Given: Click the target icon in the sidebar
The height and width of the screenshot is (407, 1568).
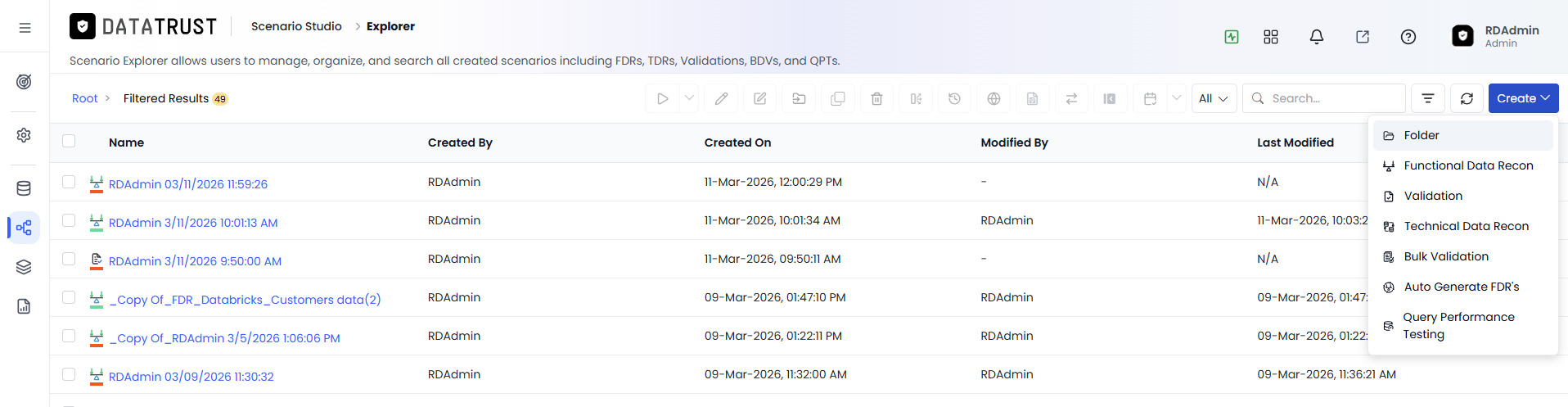Looking at the screenshot, I should click(x=24, y=82).
